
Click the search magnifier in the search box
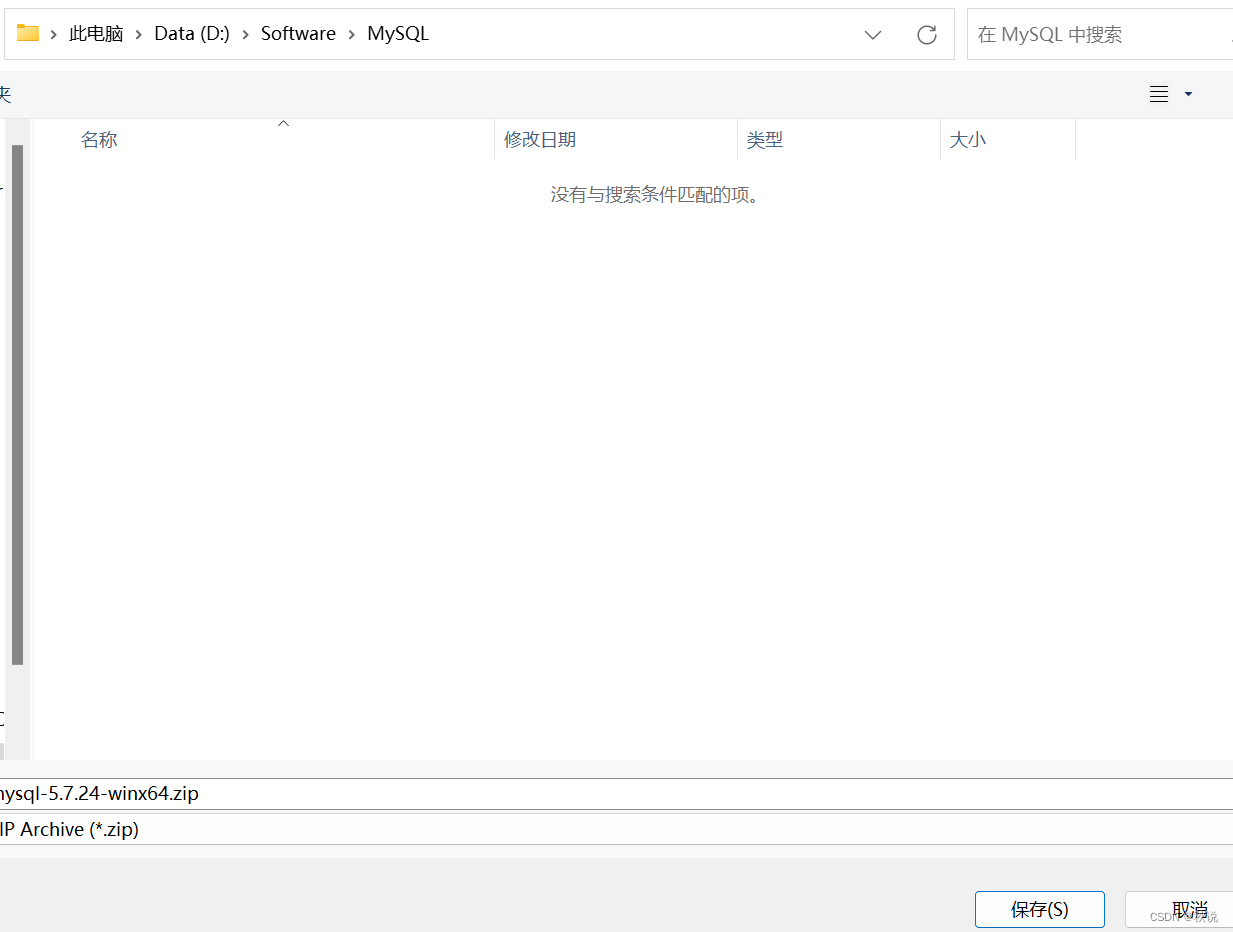pos(1228,33)
